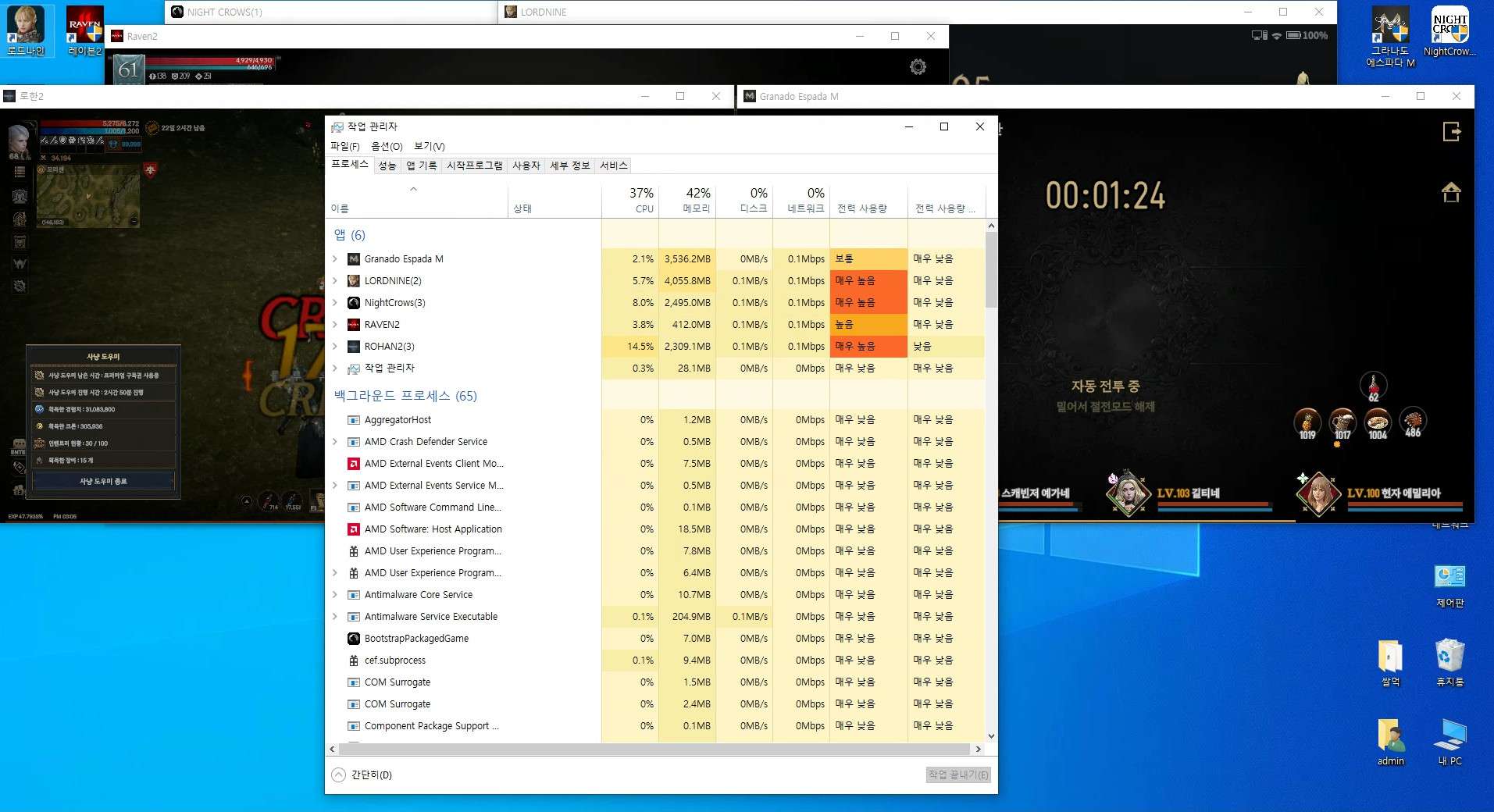Click the scroll down arrow in Task Manager
This screenshot has height=812, width=1494.
click(x=991, y=735)
